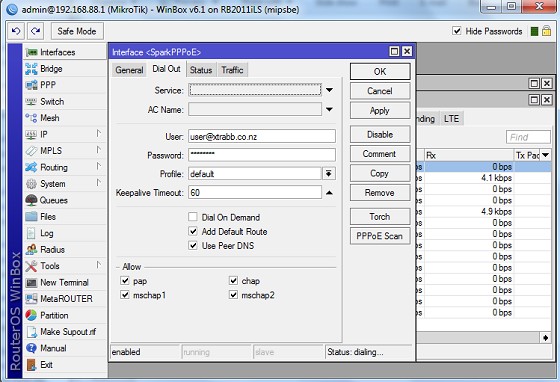Switch to the Traffic tab
560x382 pixels.
point(232,70)
